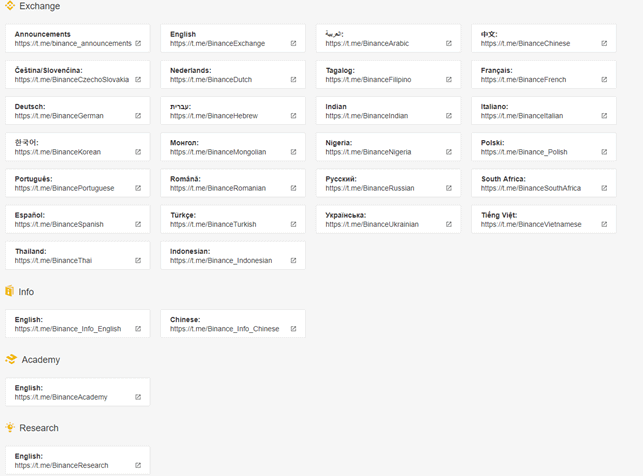The image size is (643, 476).
Task: Click external link icon for Binance_Indonesian
Action: click(294, 261)
